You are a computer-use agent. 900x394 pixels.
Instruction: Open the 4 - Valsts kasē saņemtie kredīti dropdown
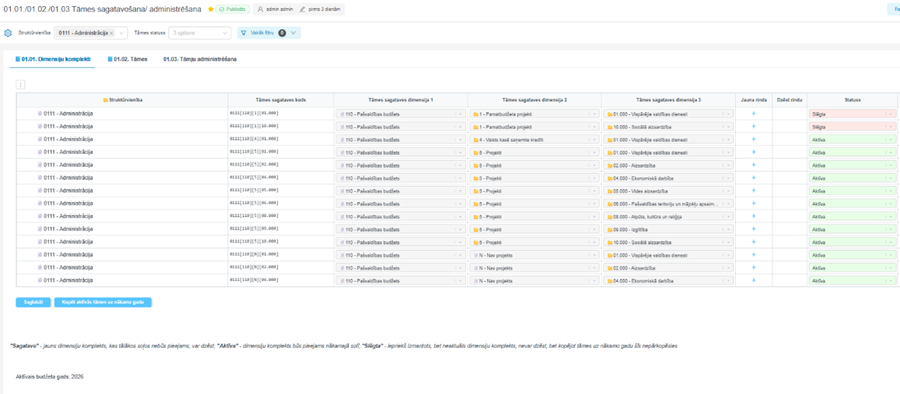point(534,139)
